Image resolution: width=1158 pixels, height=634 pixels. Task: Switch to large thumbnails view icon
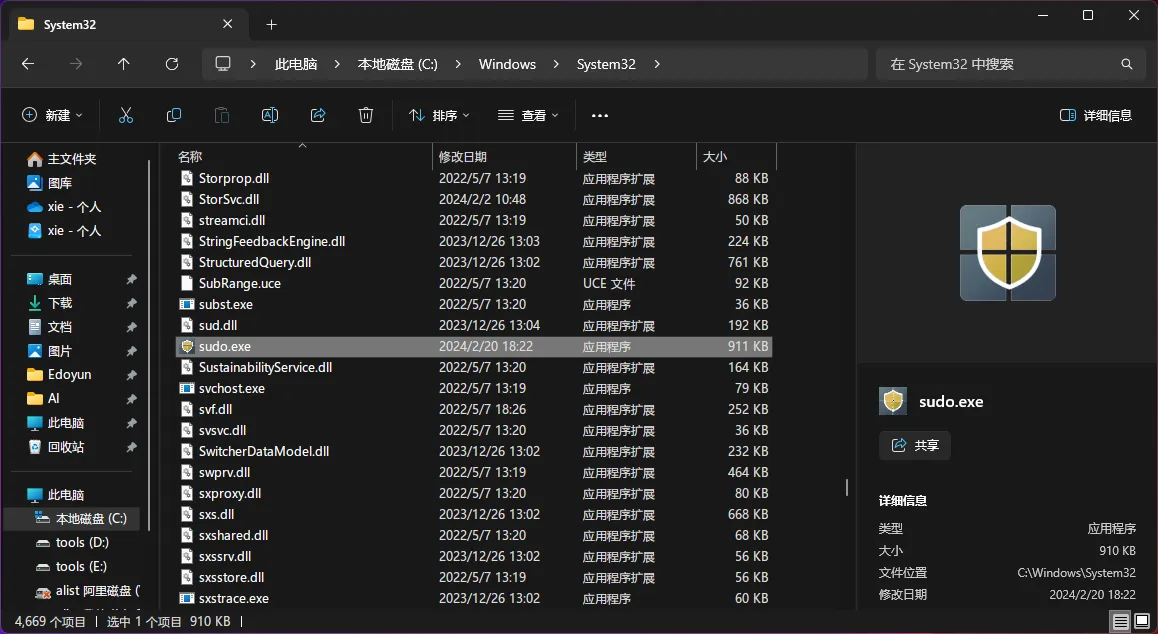coord(1142,621)
